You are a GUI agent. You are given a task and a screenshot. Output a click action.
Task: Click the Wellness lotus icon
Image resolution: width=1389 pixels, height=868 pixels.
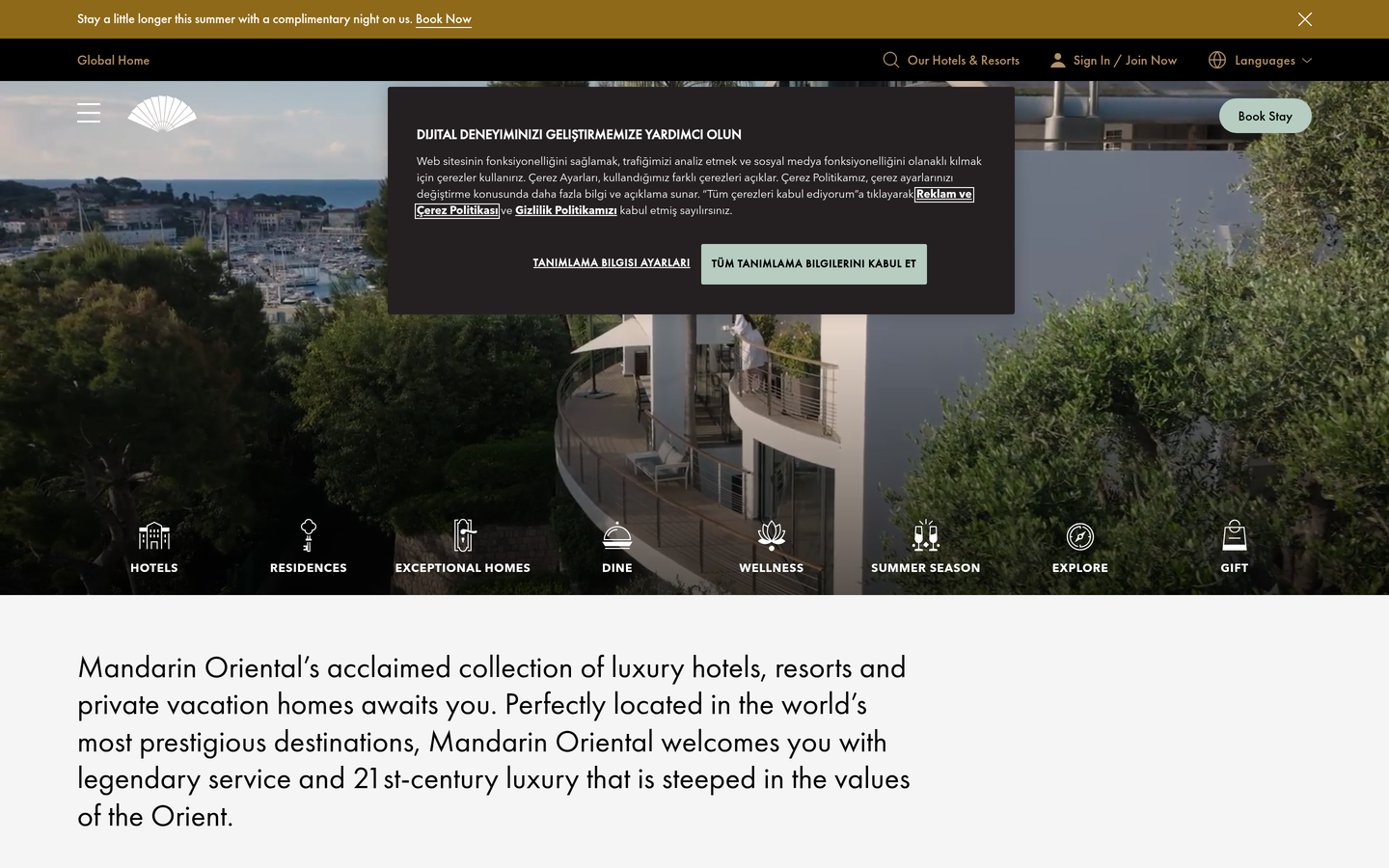[772, 535]
